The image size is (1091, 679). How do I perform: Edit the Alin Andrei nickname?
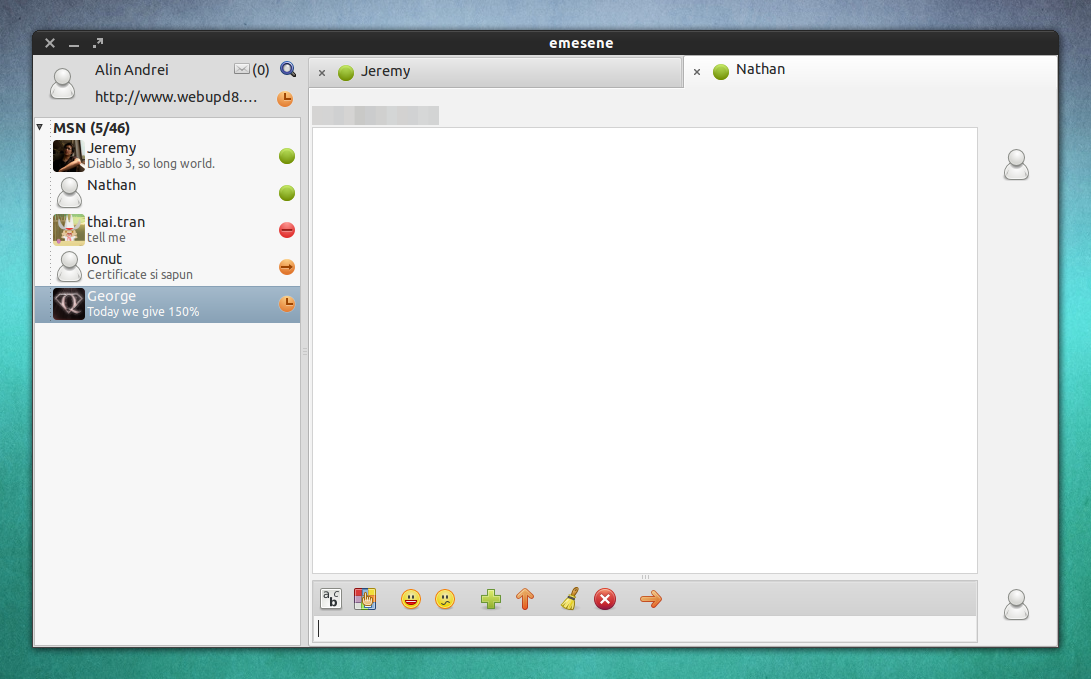[132, 70]
